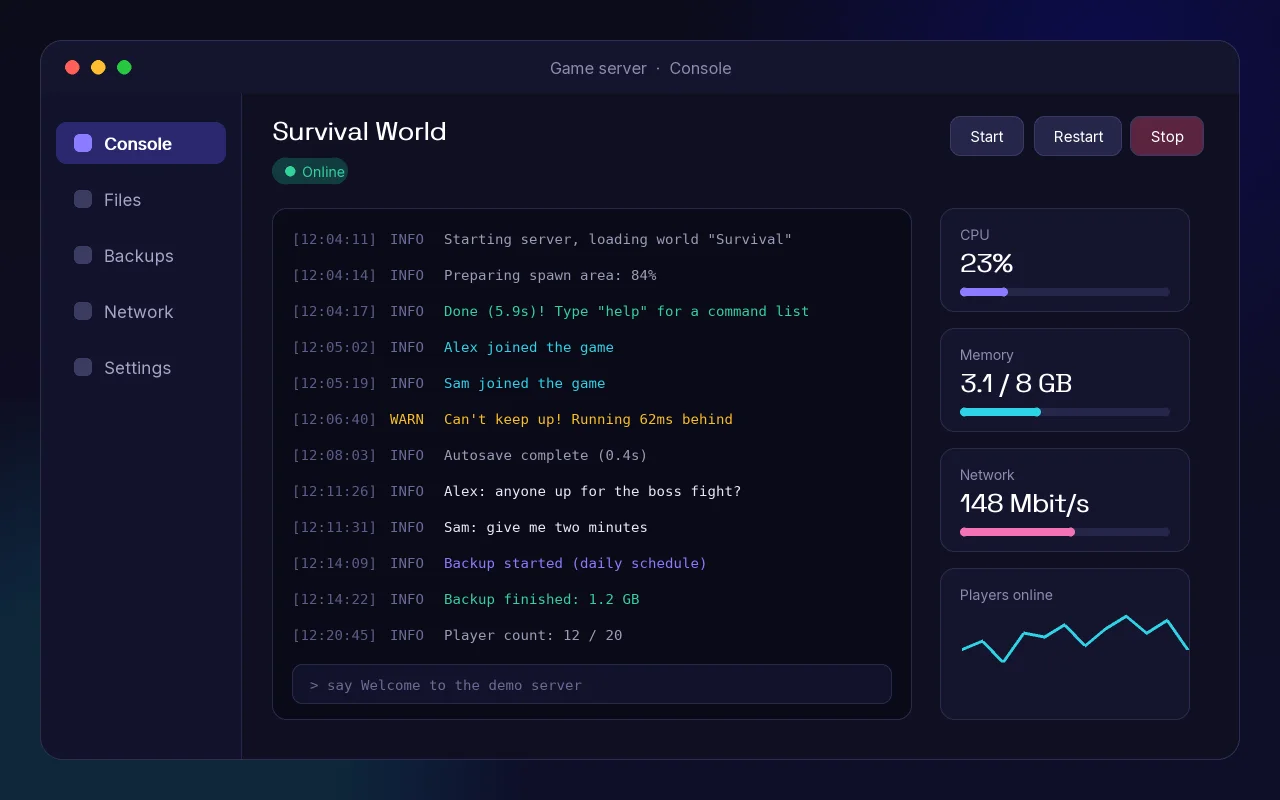Click the red close window button
Image resolution: width=1280 pixels, height=800 pixels.
pyautogui.click(x=72, y=67)
